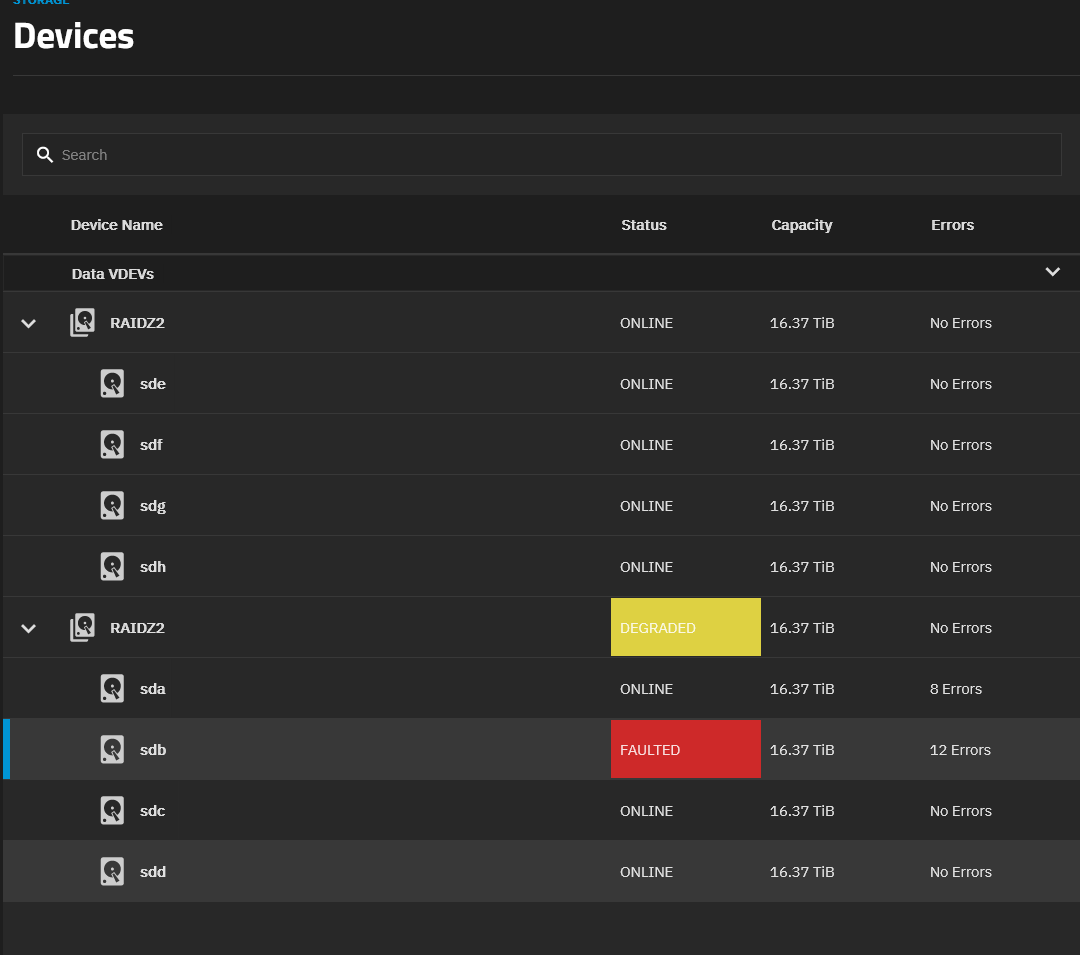Click the ONLINE status of sdf
Screen dimensions: 1080x955
click(x=646, y=445)
